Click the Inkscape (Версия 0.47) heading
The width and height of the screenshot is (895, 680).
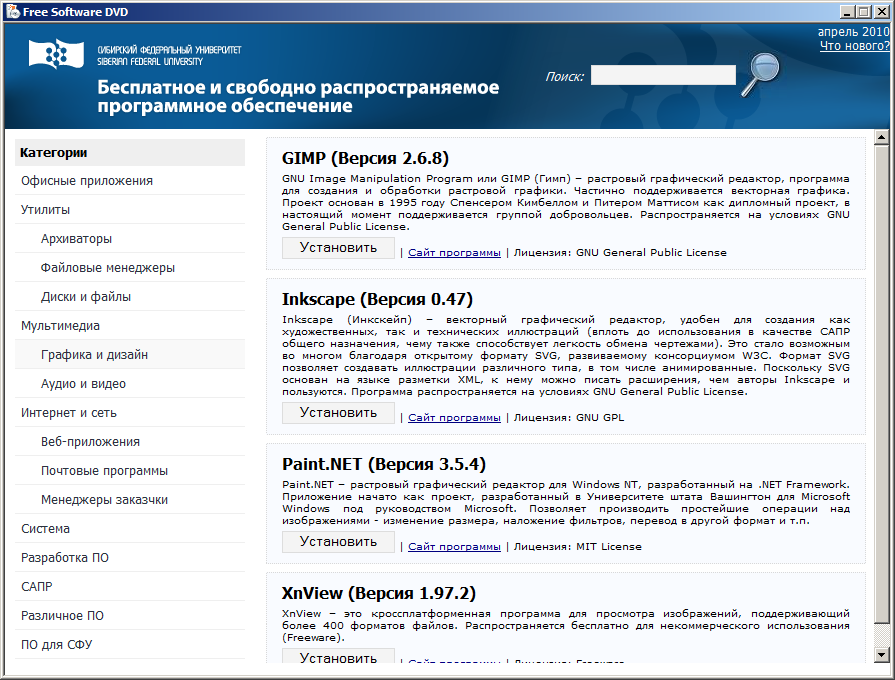pos(377,299)
